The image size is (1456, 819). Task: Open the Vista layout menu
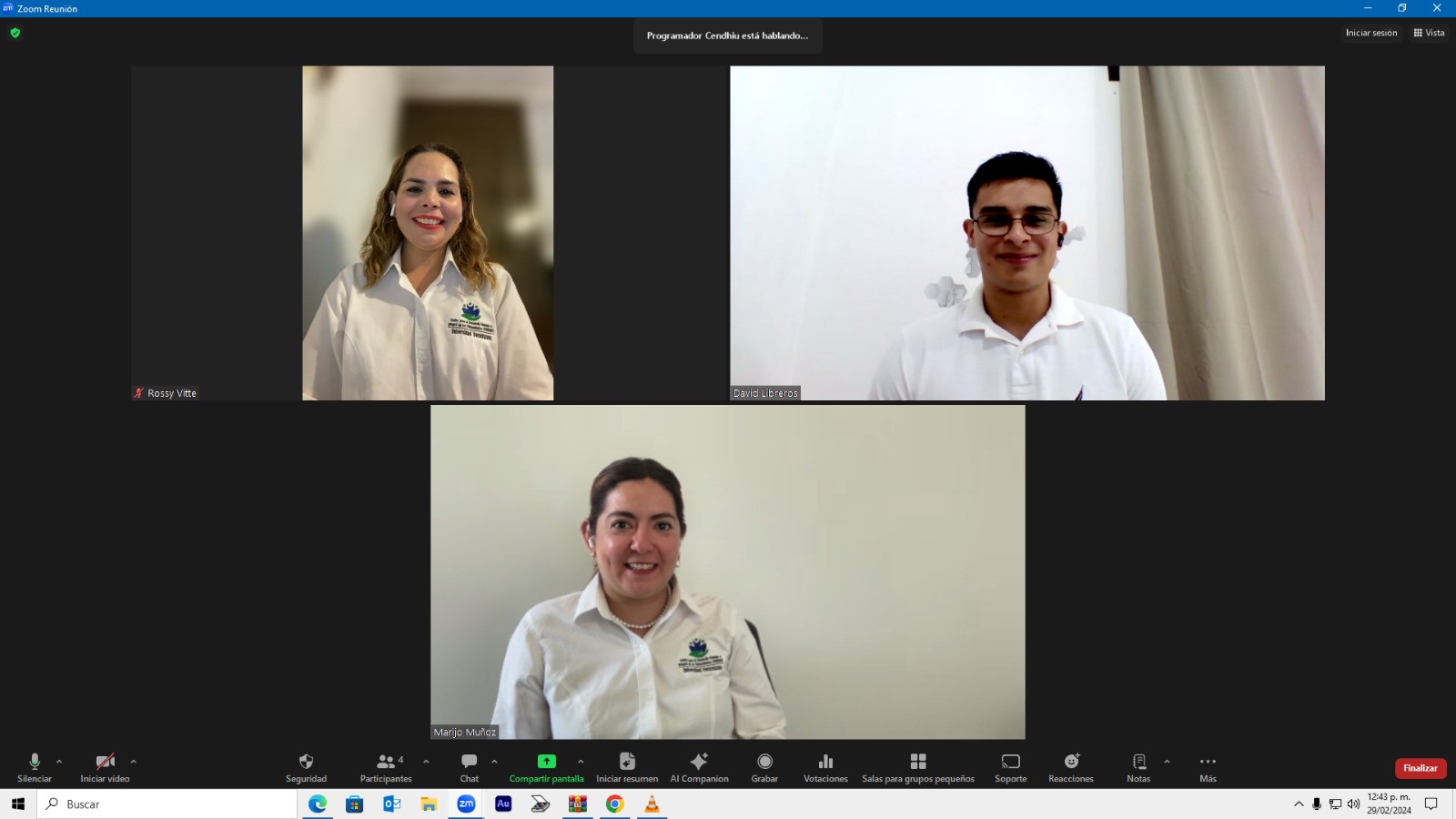pyautogui.click(x=1429, y=33)
